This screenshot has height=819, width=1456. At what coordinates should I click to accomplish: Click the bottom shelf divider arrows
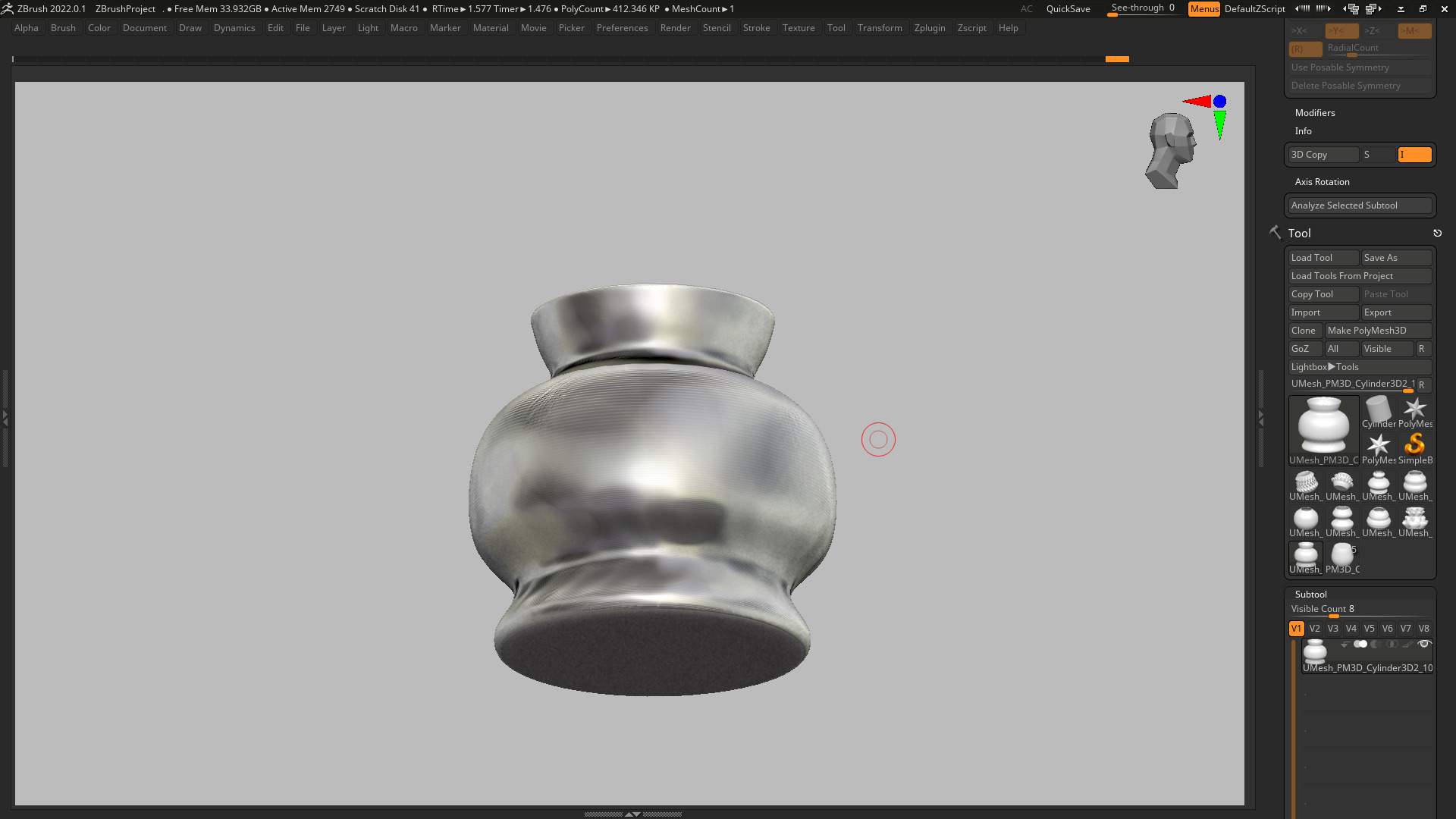point(632,814)
